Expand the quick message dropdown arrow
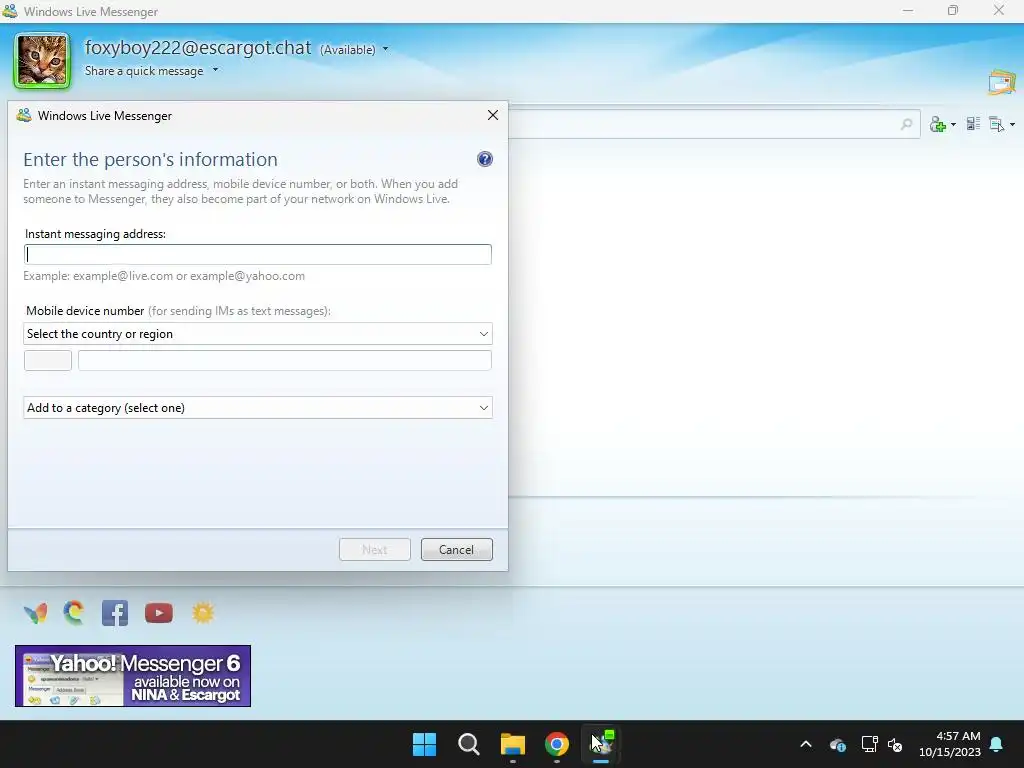 click(216, 70)
